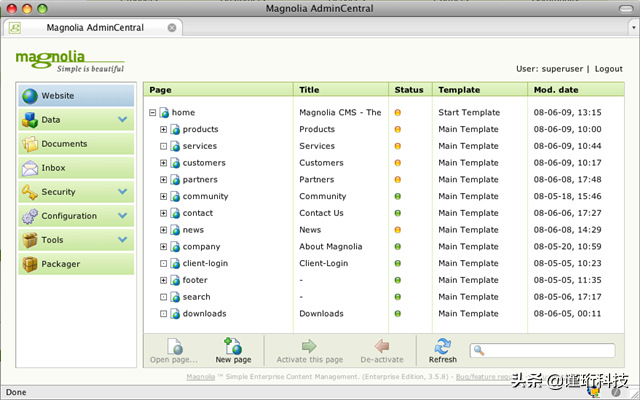Image resolution: width=640 pixels, height=400 pixels.
Task: Close the Magnolia AdminCentral tab
Action: pos(172,28)
